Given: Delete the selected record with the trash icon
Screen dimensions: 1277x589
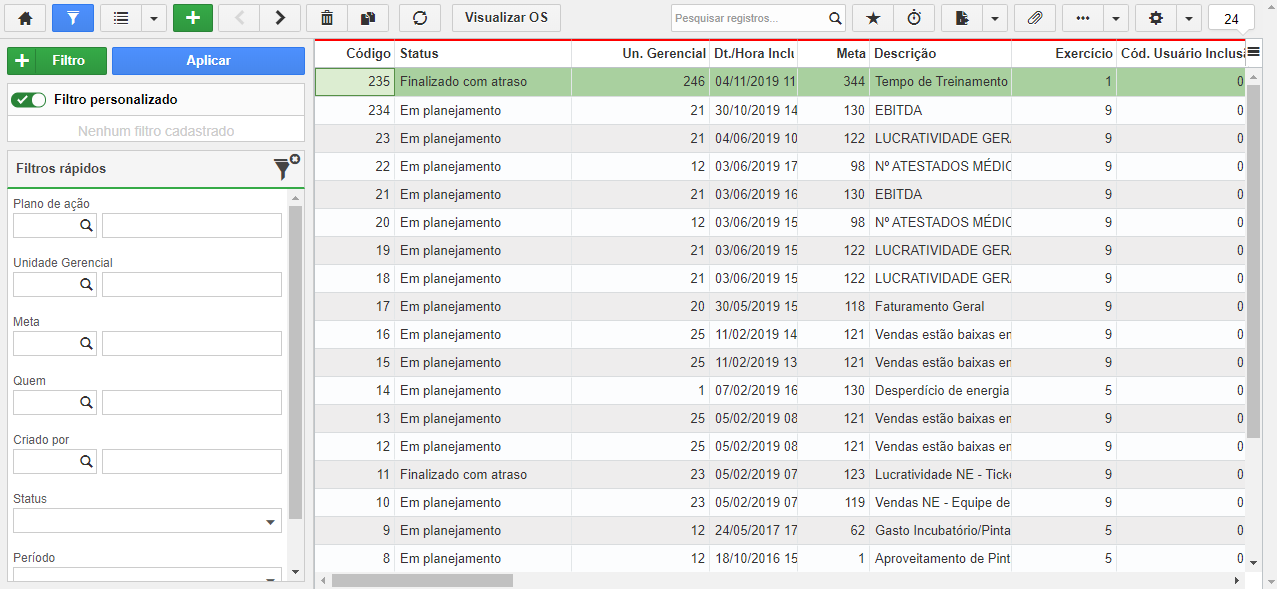Looking at the screenshot, I should click(327, 18).
